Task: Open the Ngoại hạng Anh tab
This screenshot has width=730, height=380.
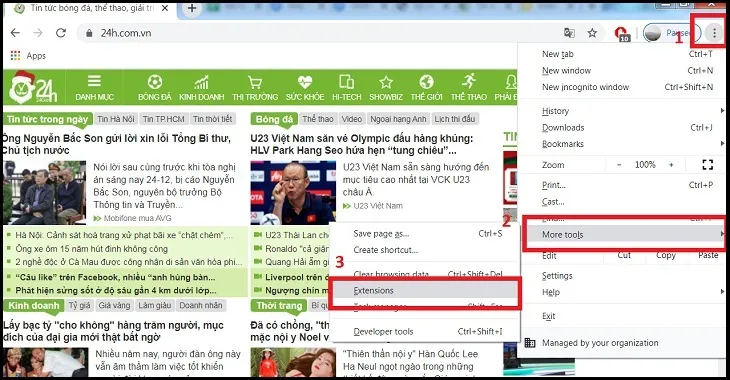Action: 398,119
